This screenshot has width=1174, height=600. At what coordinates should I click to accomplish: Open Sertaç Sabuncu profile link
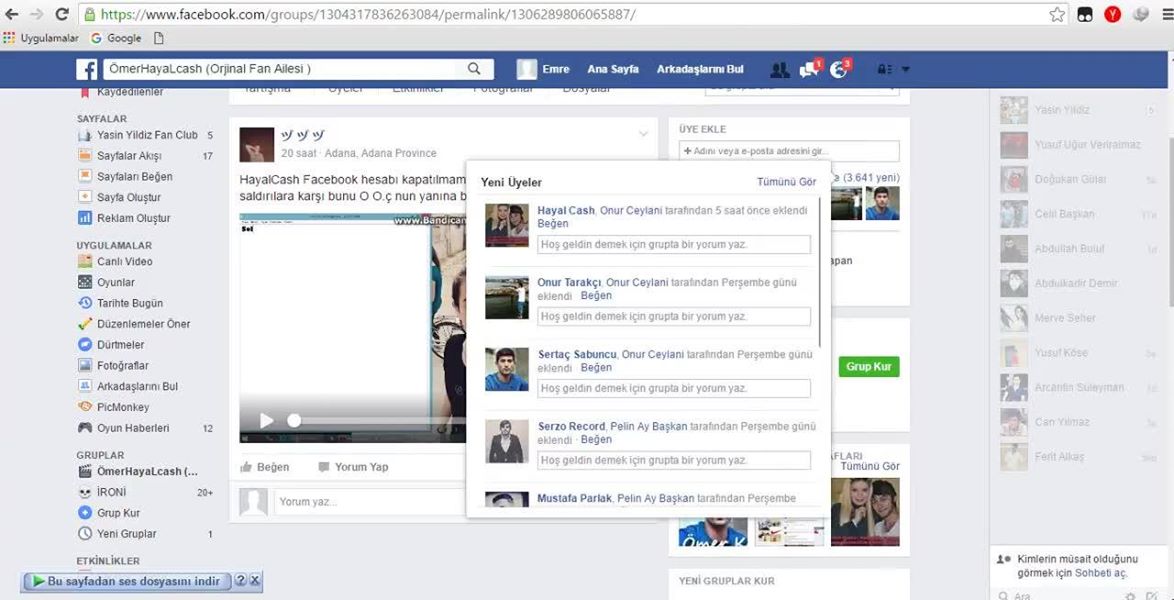(577, 354)
